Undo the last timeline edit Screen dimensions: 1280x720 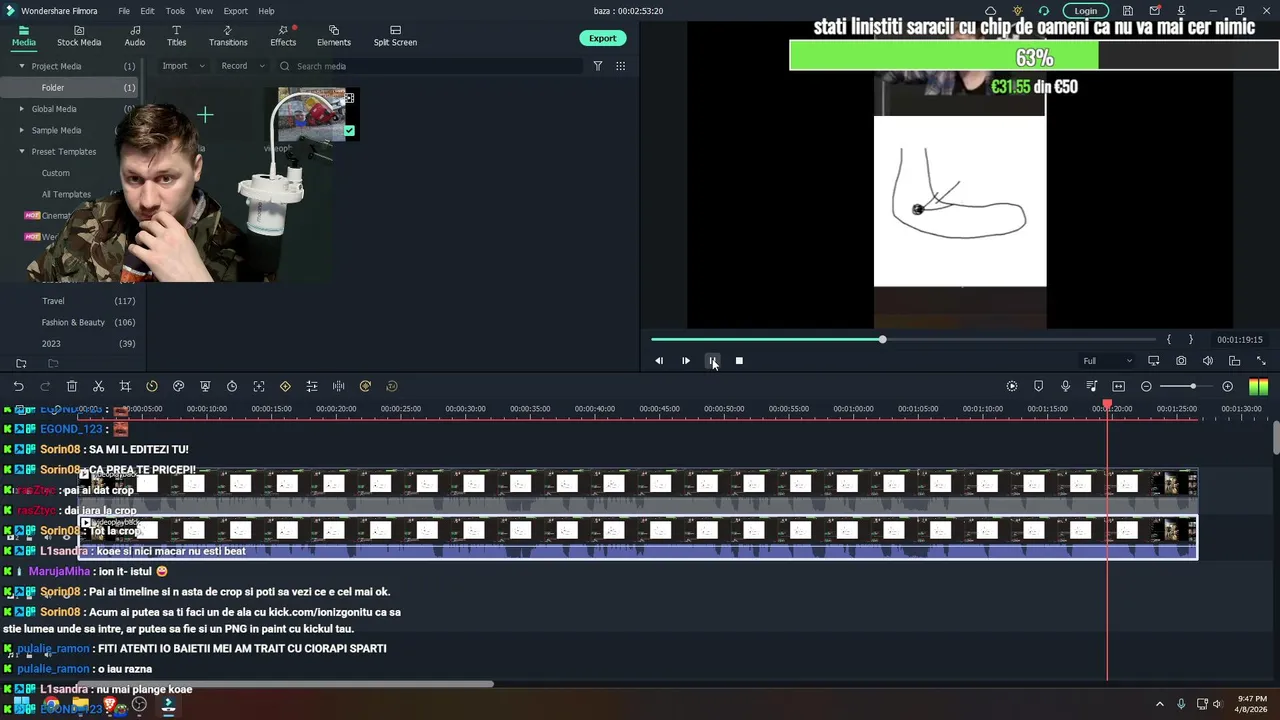tap(18, 386)
